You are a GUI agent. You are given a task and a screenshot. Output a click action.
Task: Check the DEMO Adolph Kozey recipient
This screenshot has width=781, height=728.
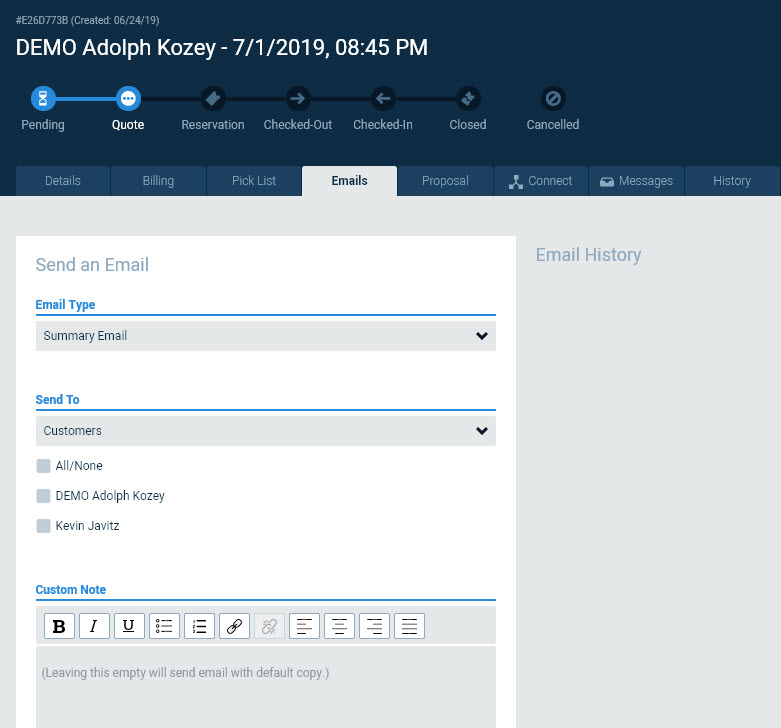(43, 496)
